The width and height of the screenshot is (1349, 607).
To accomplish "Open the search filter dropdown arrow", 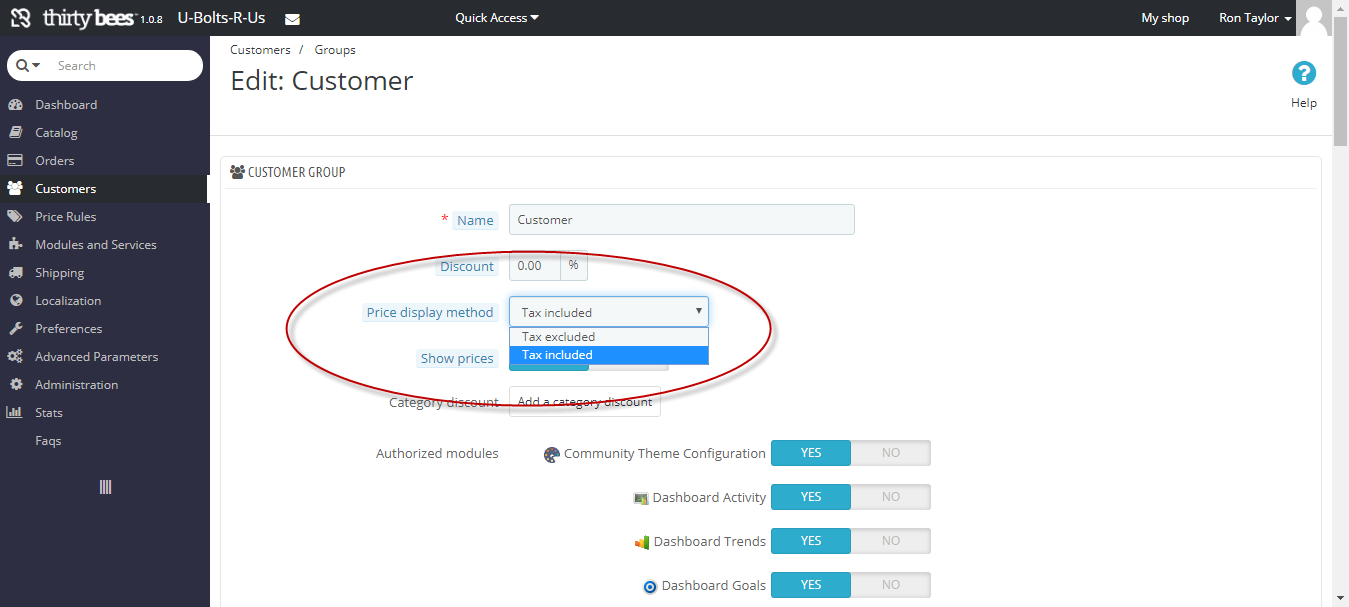I will (x=37, y=66).
